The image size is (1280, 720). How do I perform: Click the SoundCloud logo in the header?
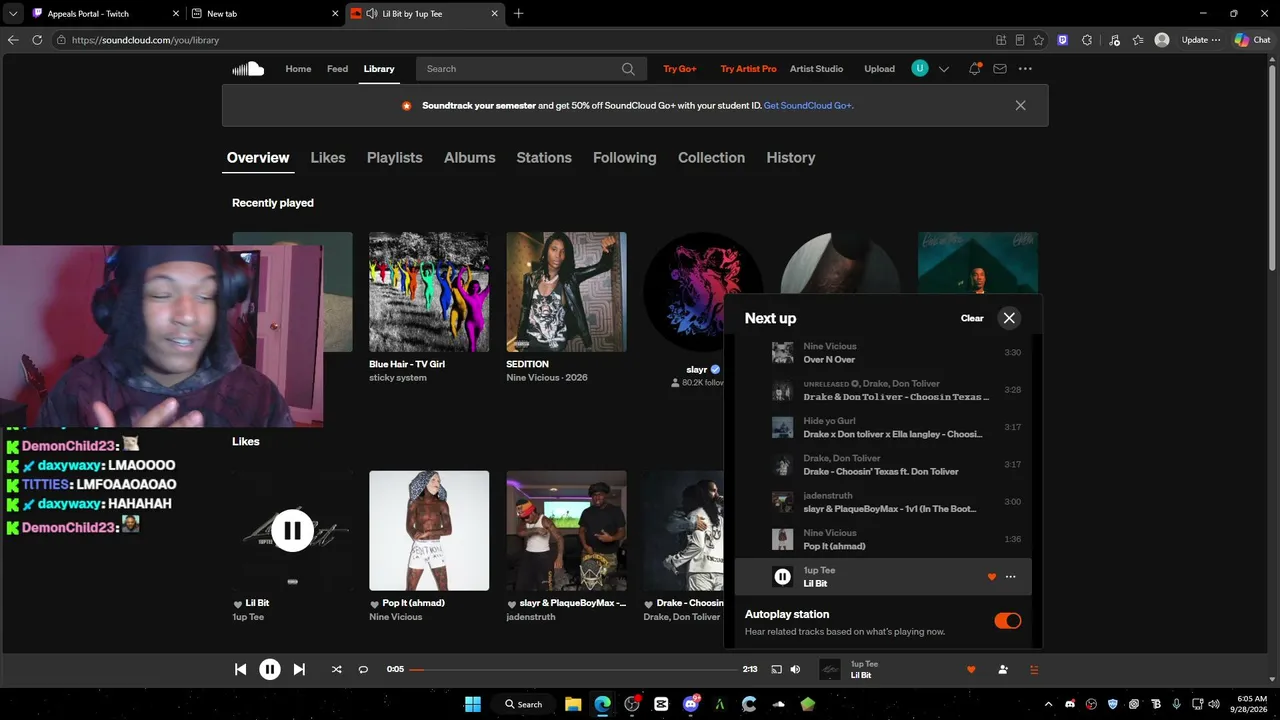point(248,69)
